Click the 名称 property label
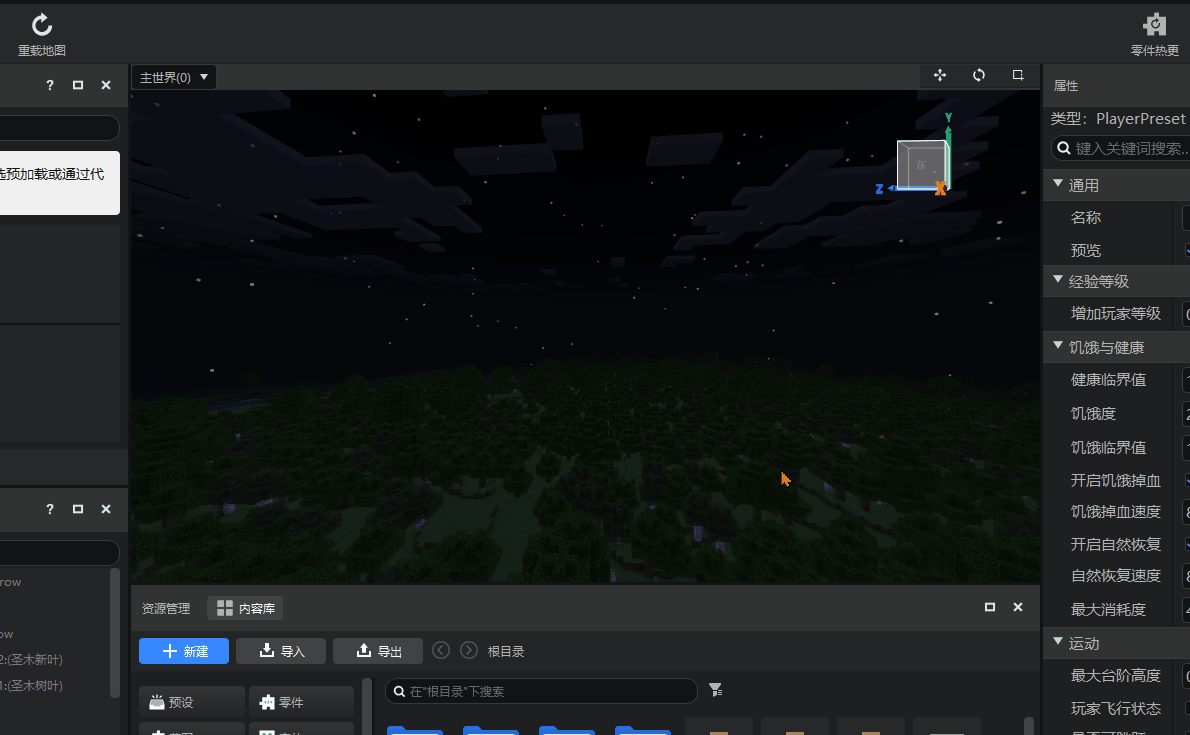This screenshot has height=735, width=1190. (x=1085, y=218)
